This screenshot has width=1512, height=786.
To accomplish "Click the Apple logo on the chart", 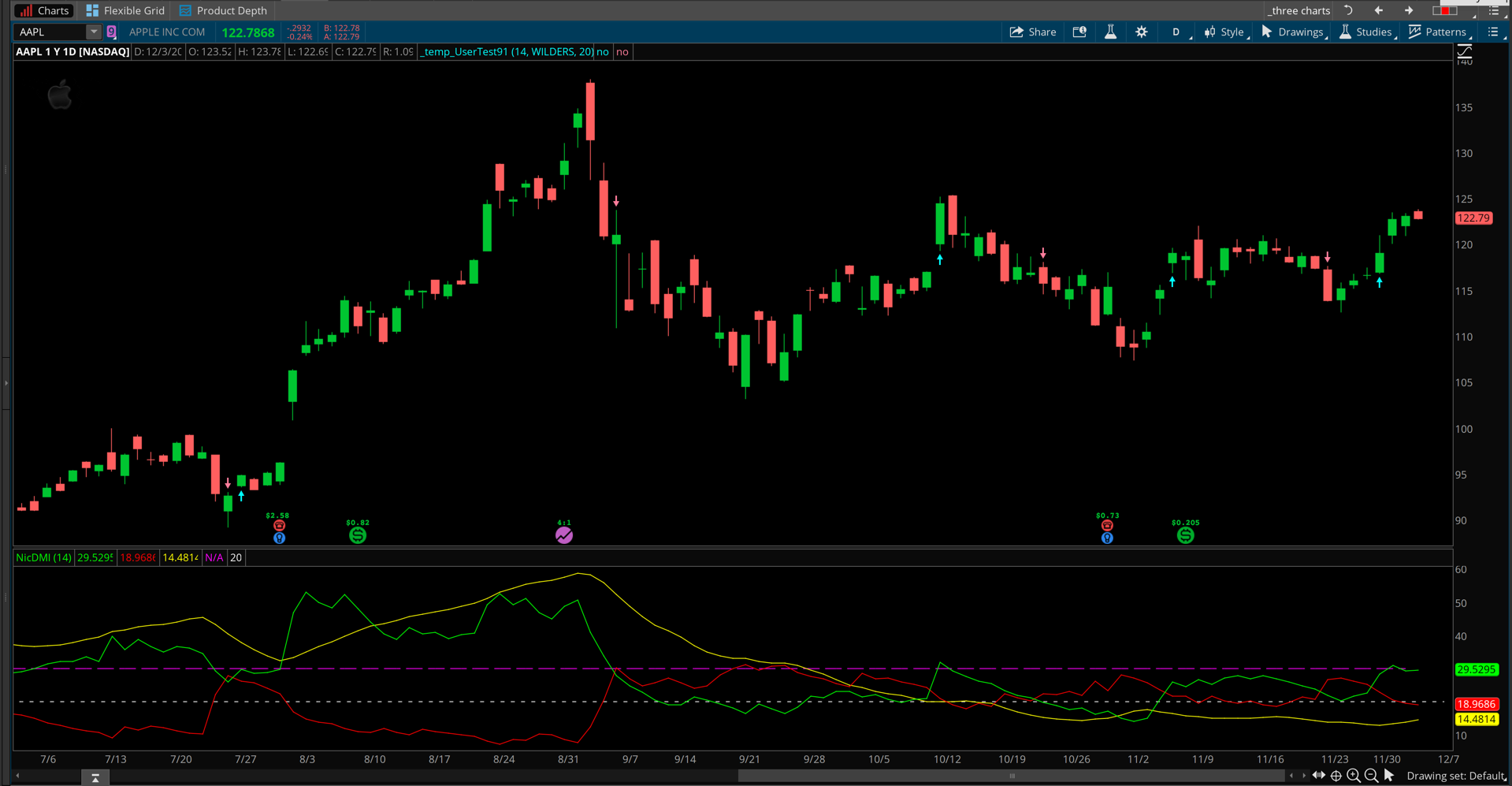I will 60,95.
